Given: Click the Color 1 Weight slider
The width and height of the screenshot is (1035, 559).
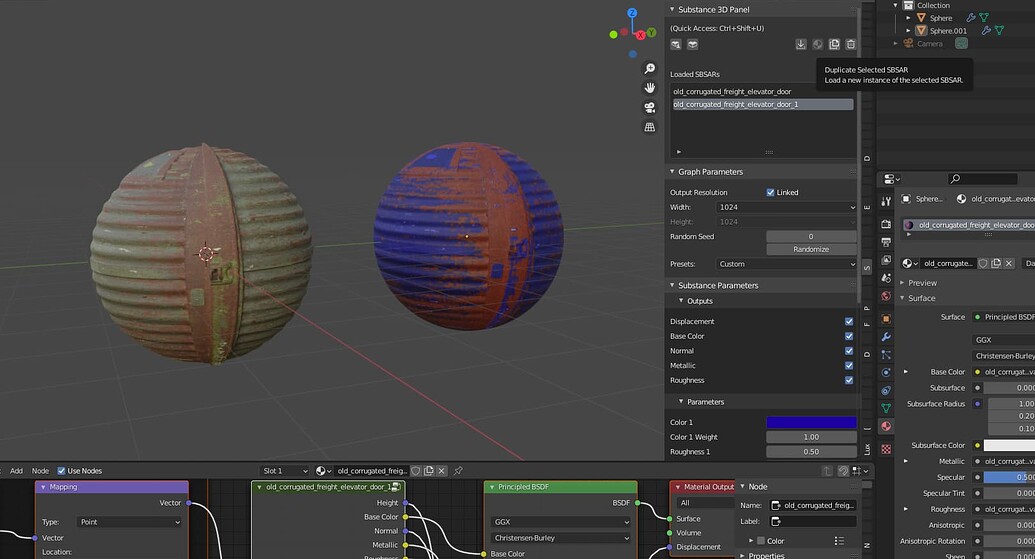Looking at the screenshot, I should tap(811, 437).
